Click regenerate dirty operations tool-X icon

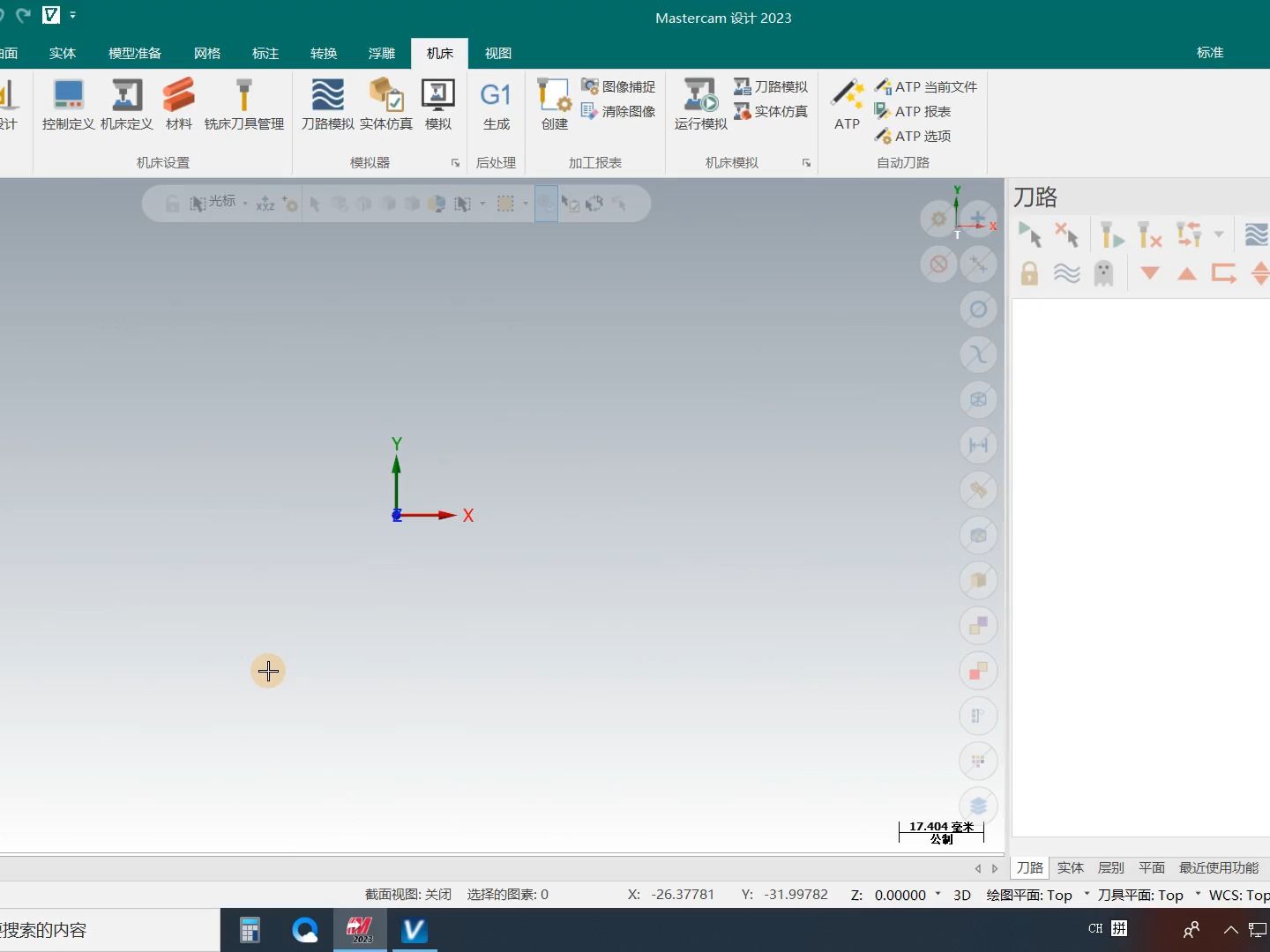(x=1150, y=234)
